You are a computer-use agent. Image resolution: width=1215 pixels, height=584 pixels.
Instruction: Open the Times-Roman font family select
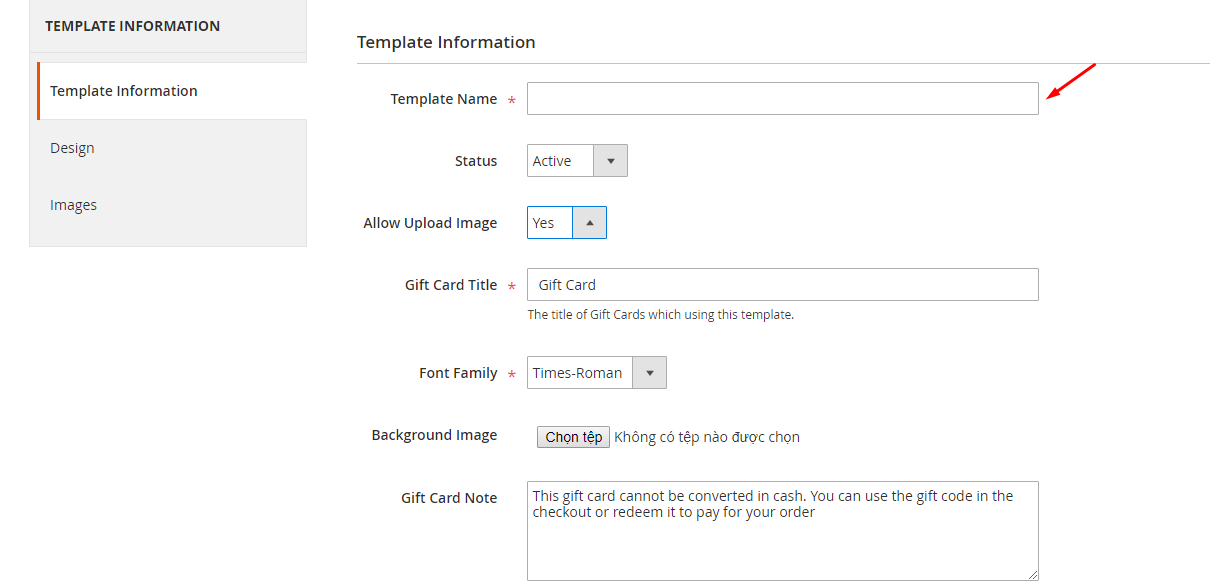pos(597,373)
